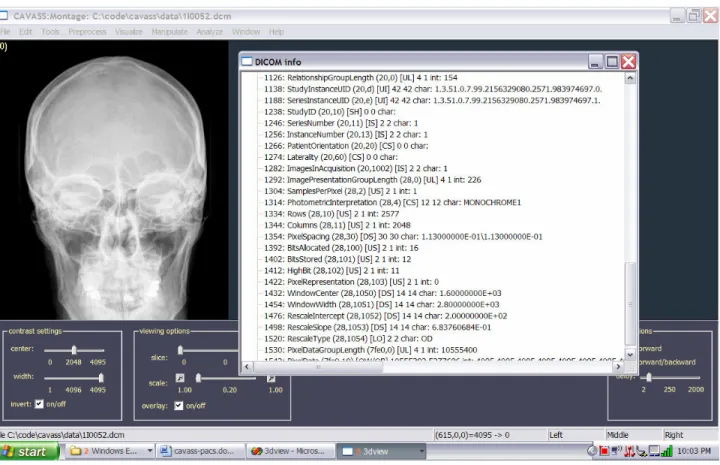Screen dimensions: 720x465
Task: Open the Visualize menu
Action: coord(129,32)
